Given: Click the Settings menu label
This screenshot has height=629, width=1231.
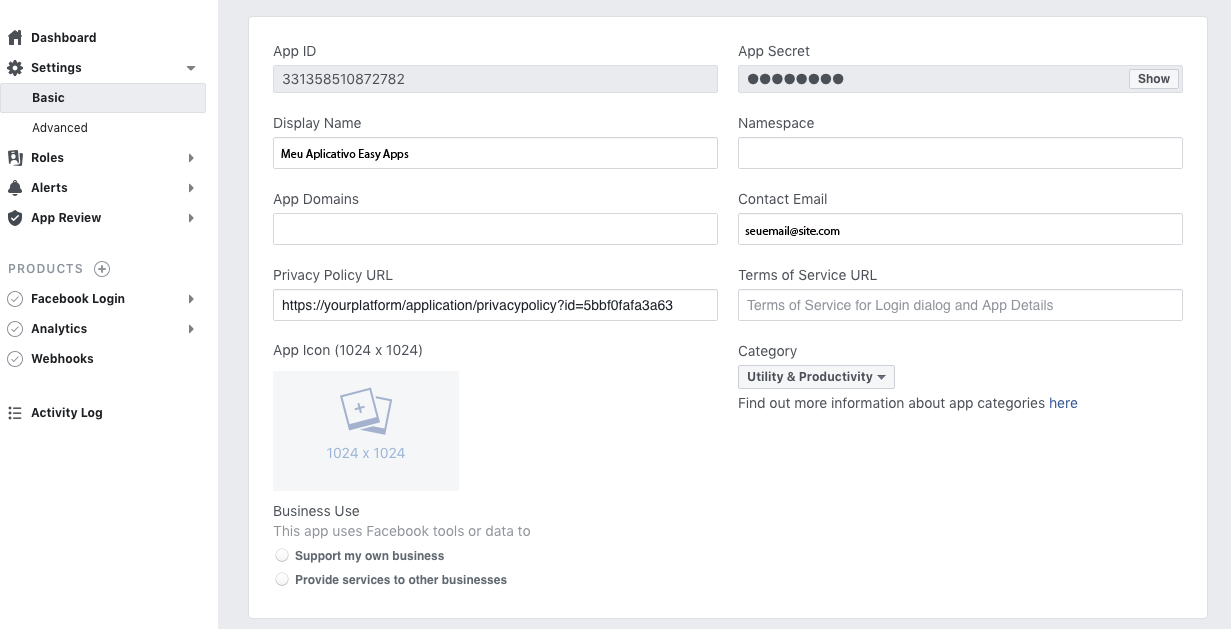Looking at the screenshot, I should pos(56,68).
